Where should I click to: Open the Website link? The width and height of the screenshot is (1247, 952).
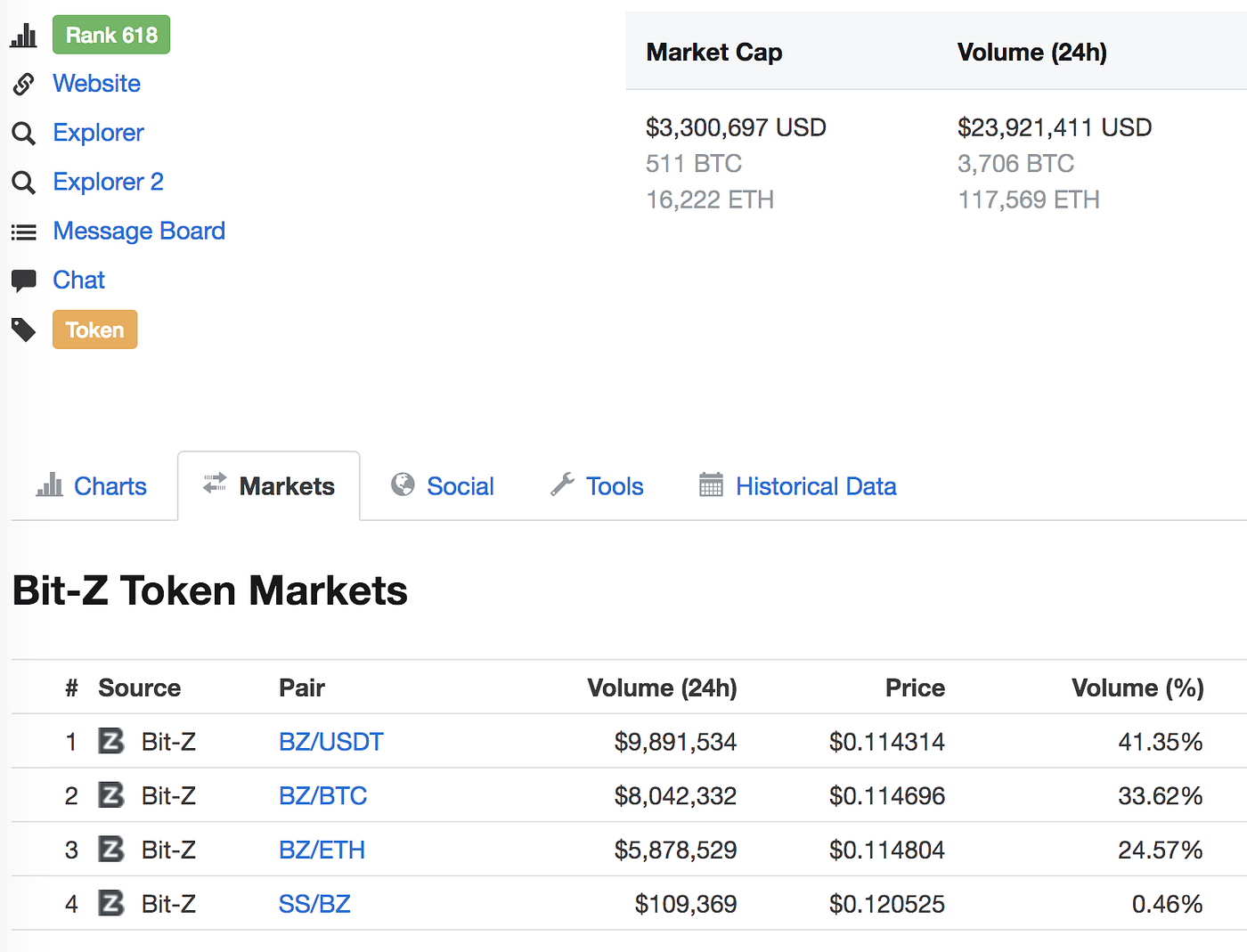point(97,84)
